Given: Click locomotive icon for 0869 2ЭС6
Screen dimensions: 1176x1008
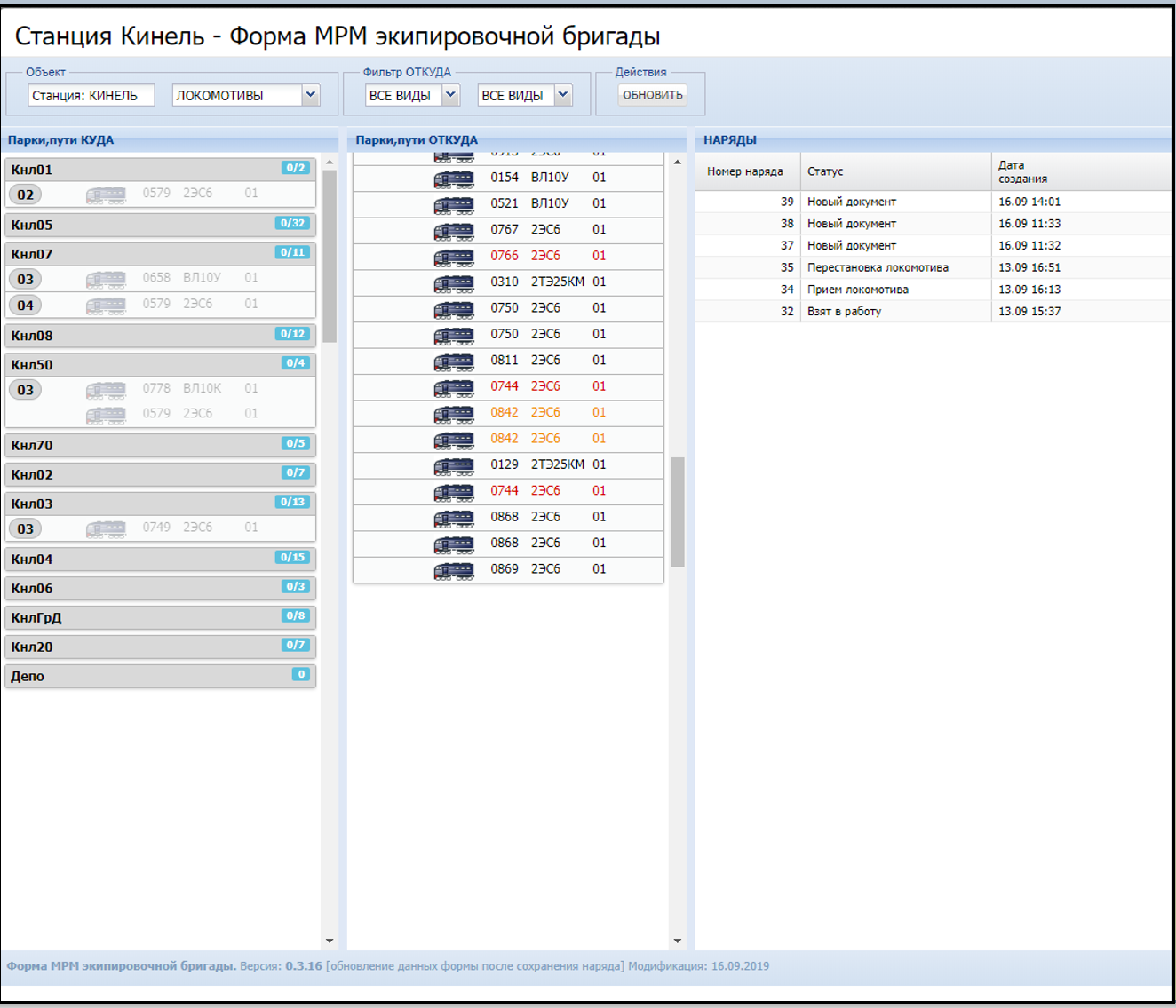Looking at the screenshot, I should click(453, 570).
